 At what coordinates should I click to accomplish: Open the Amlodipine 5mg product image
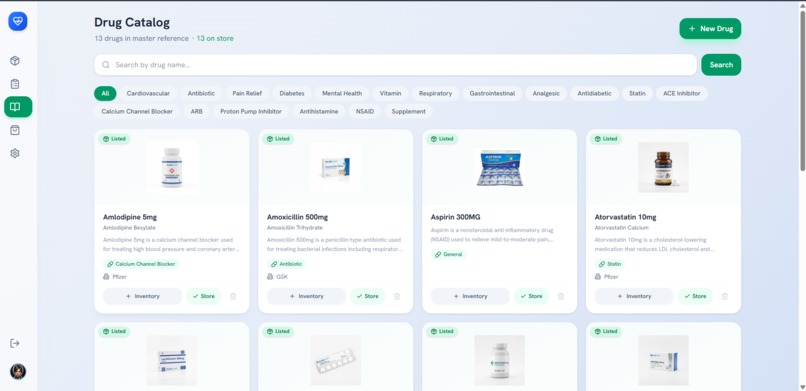tap(172, 167)
